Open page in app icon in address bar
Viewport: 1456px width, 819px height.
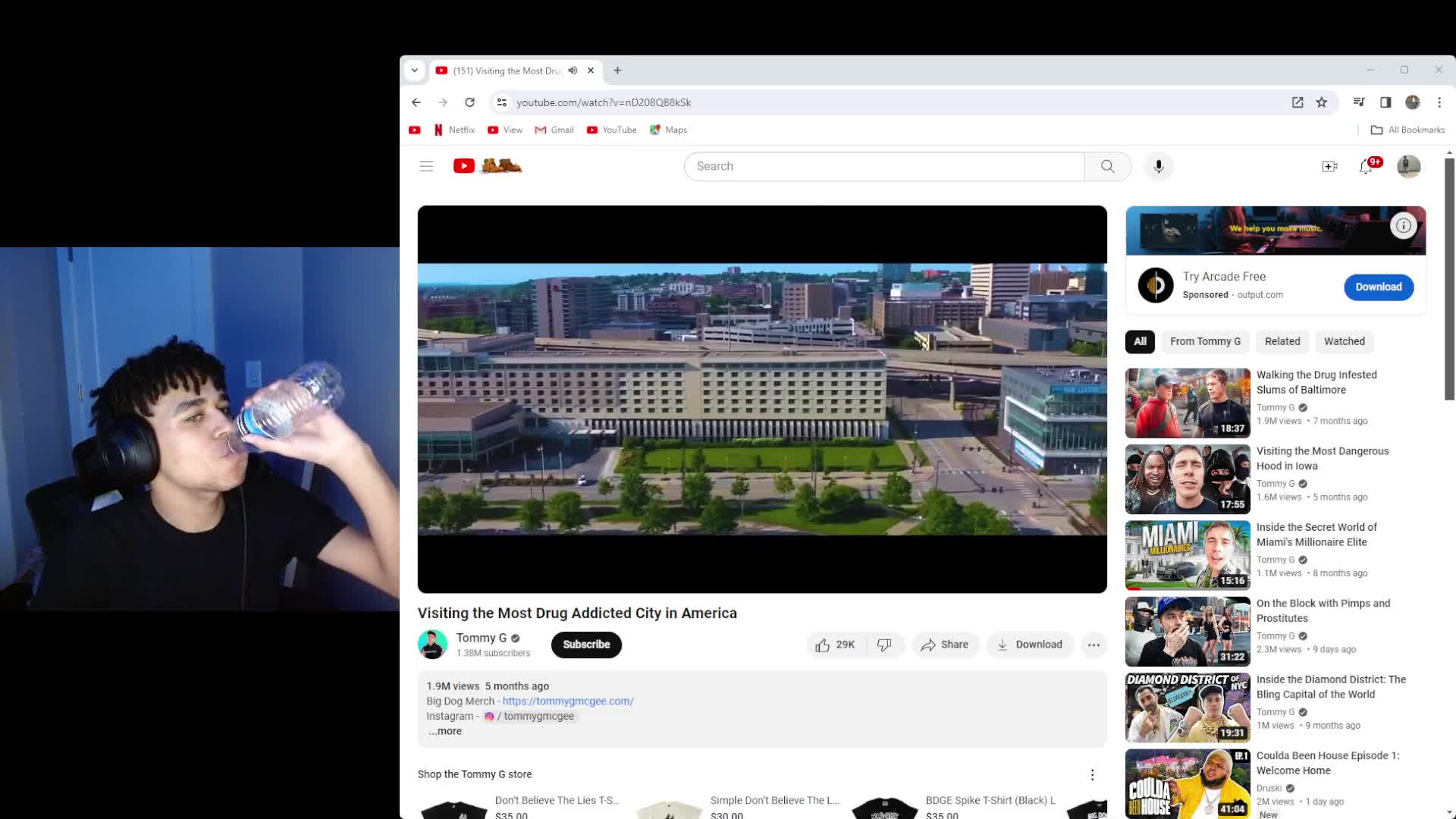pos(1298,102)
